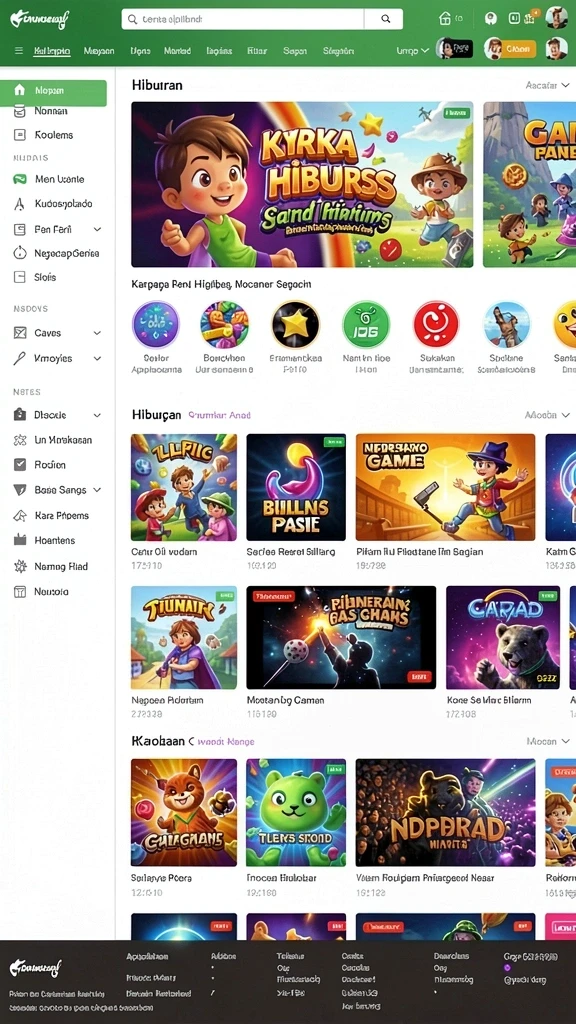The image size is (576, 1024).
Task: Click the round white badge icon beside the house
Action: point(491,18)
